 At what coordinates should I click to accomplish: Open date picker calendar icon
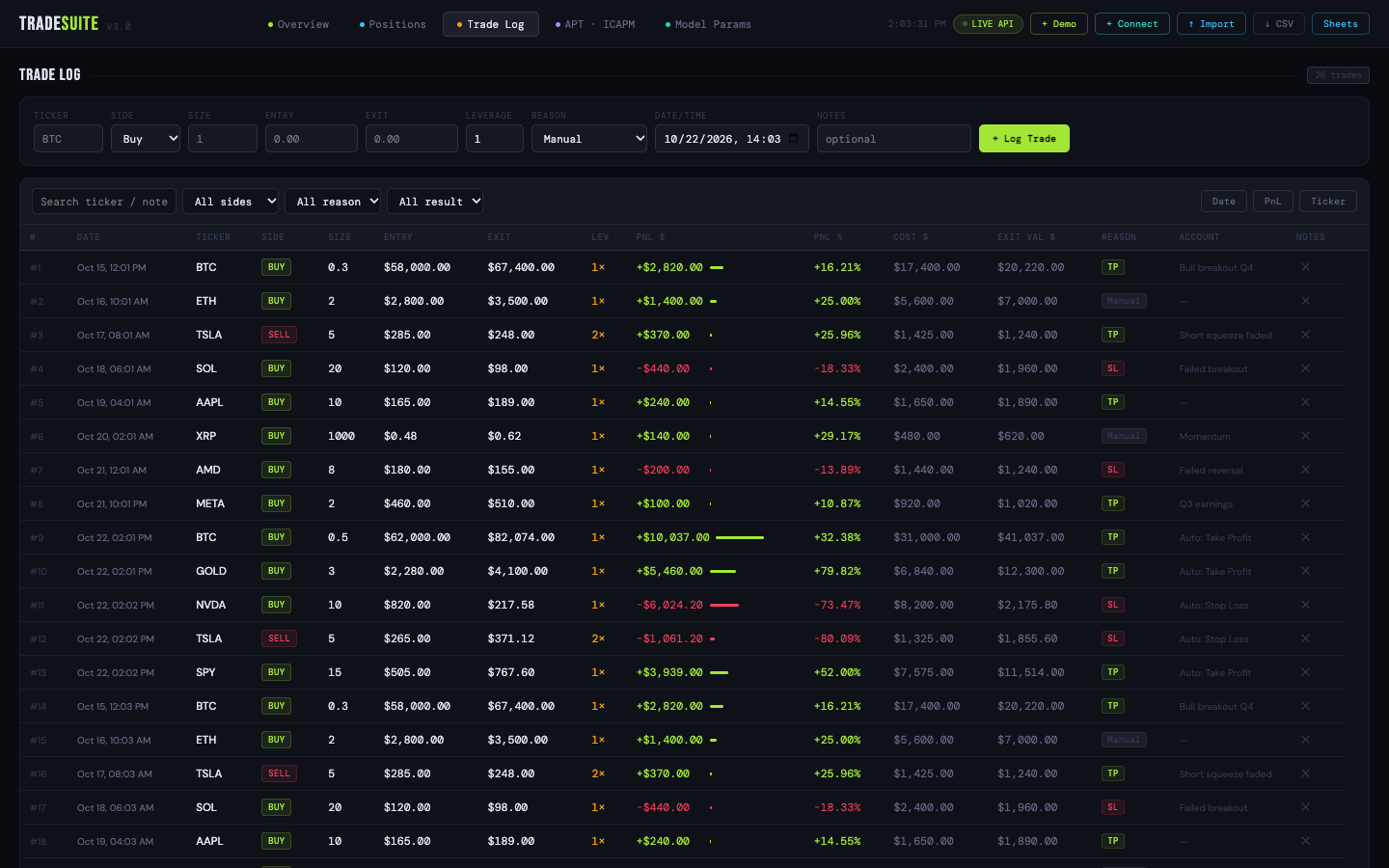click(793, 139)
